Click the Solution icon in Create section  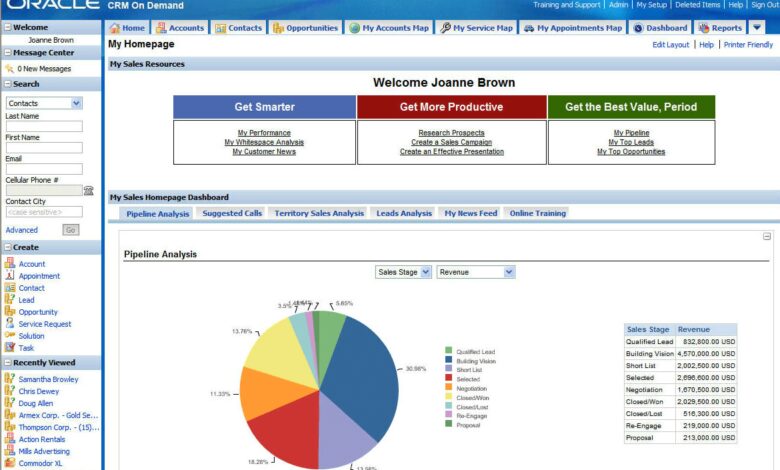(x=10, y=335)
